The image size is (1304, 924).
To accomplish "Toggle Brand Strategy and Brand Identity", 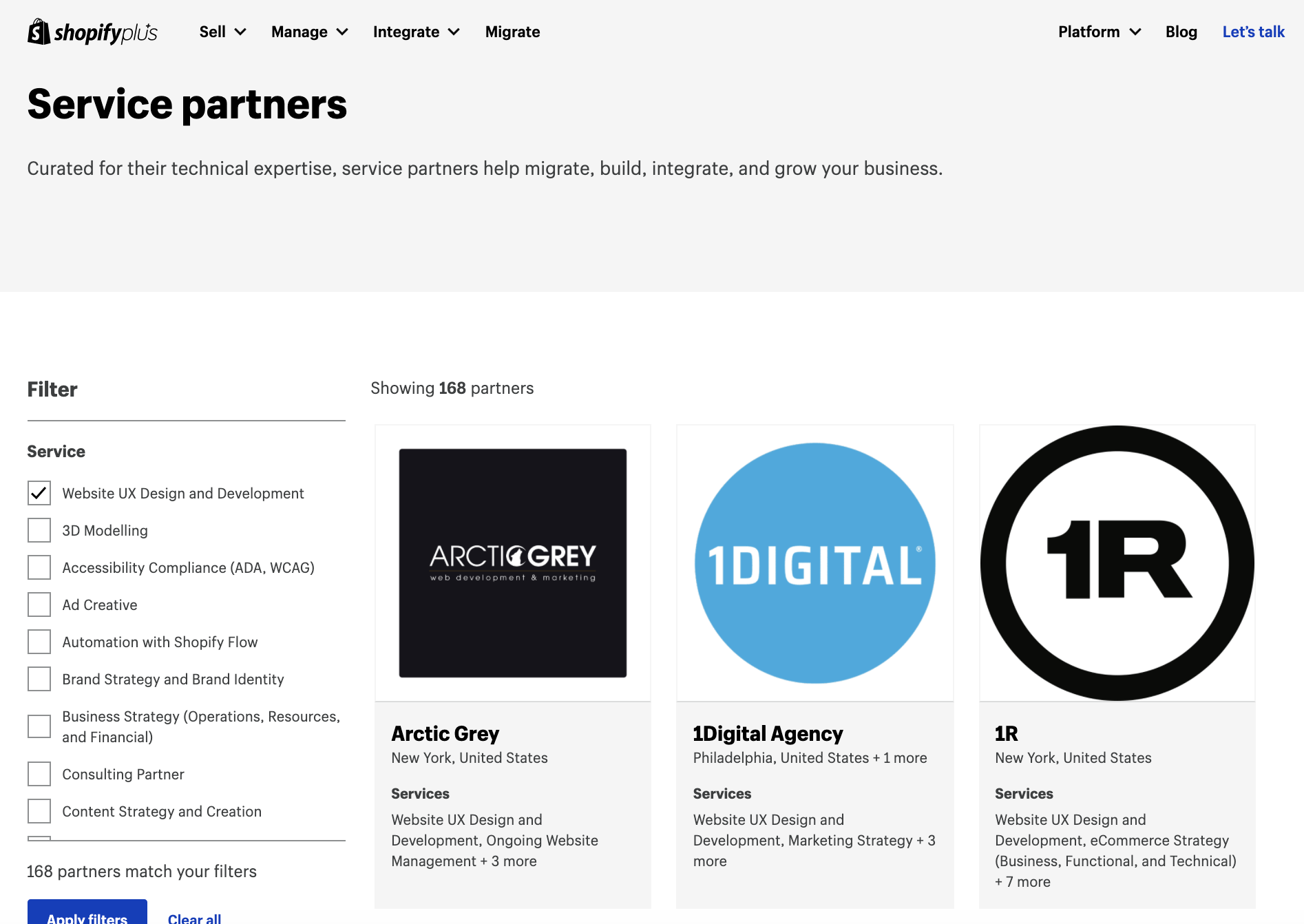I will 39,679.
